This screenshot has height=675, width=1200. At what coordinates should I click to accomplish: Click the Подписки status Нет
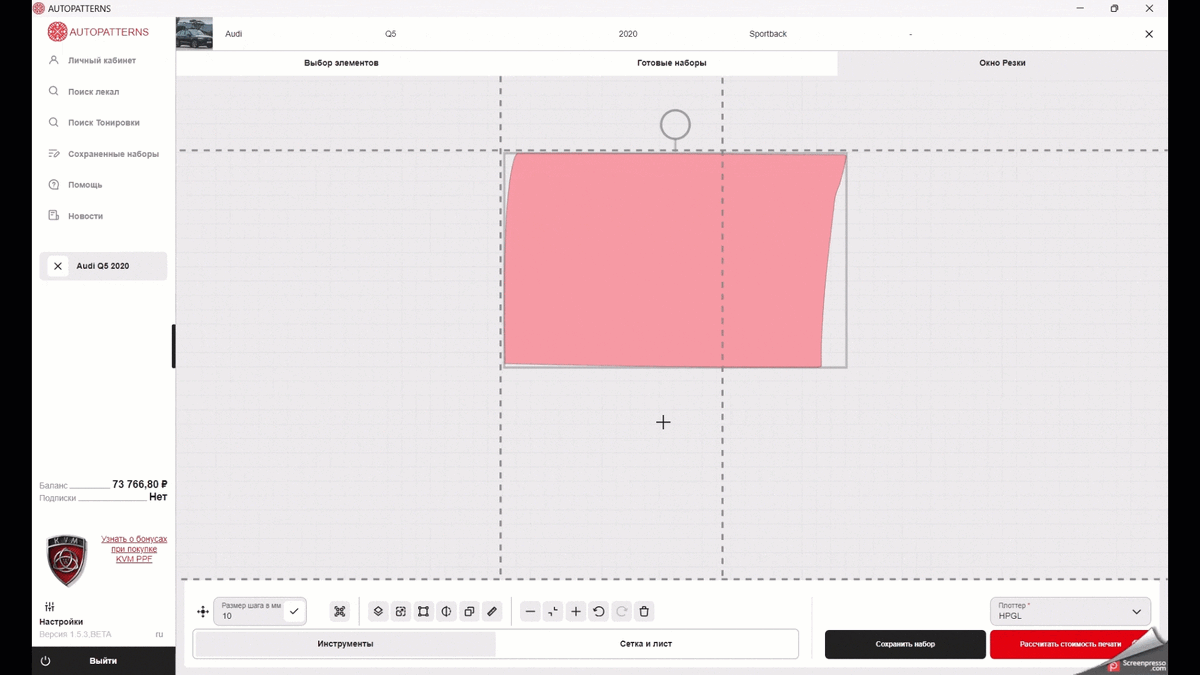coord(158,497)
